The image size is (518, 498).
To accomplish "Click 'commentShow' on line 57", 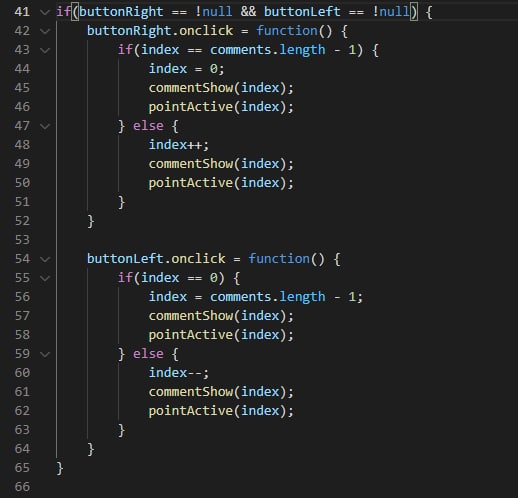I will [x=191, y=316].
